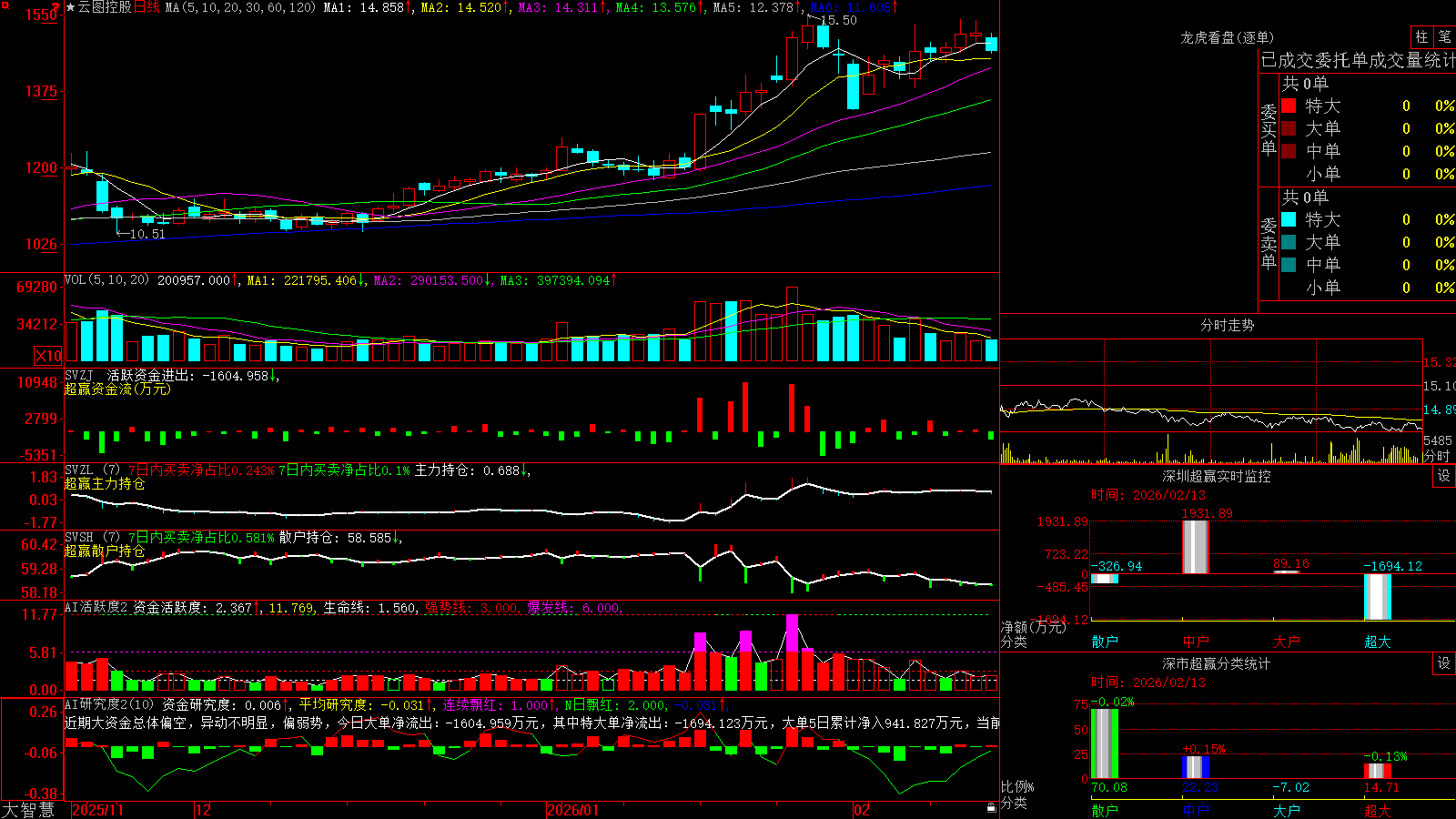Switch the order view to 柱 mode

(1421, 37)
